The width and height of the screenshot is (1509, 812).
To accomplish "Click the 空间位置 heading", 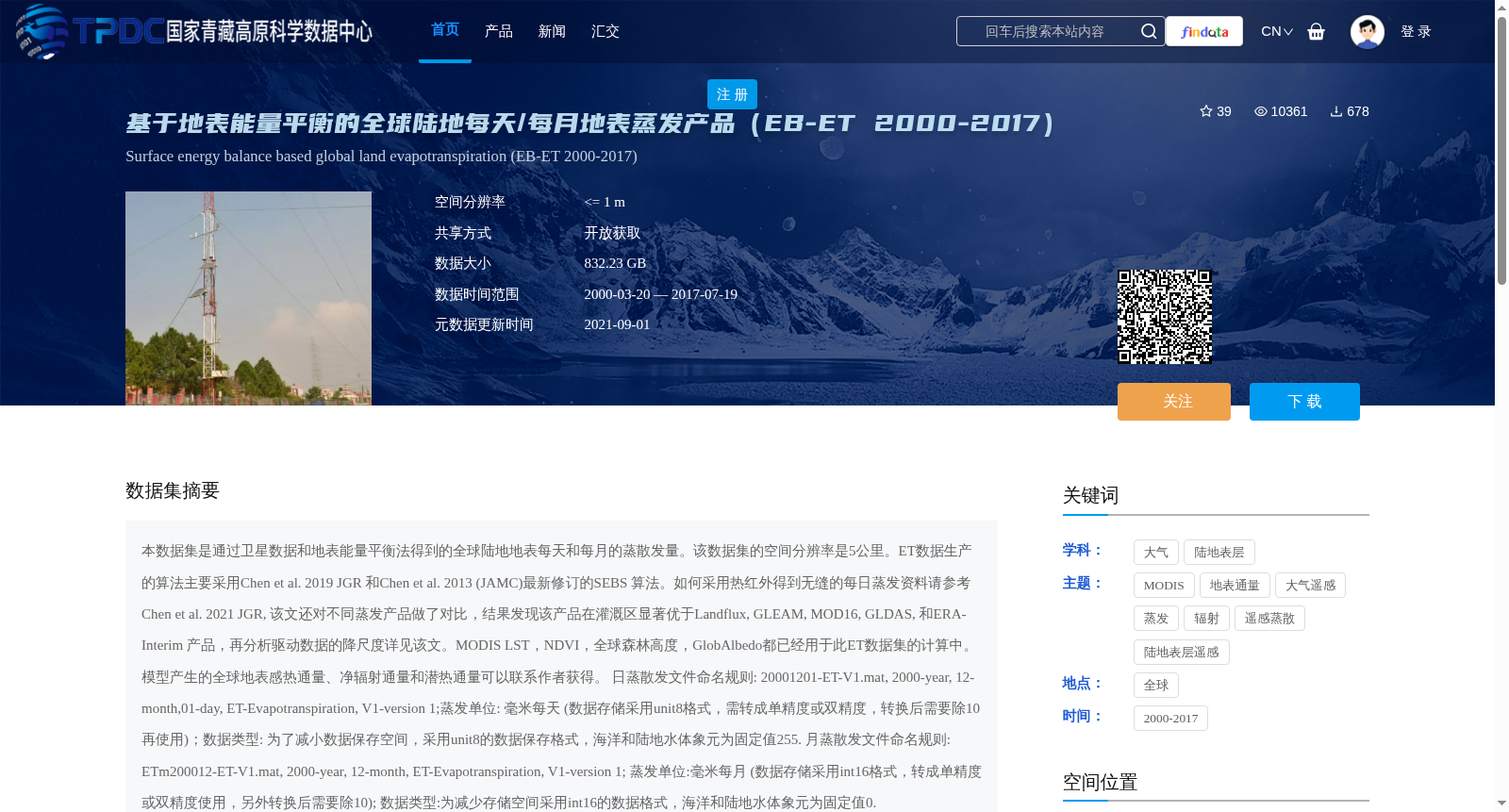I will pos(1100,782).
